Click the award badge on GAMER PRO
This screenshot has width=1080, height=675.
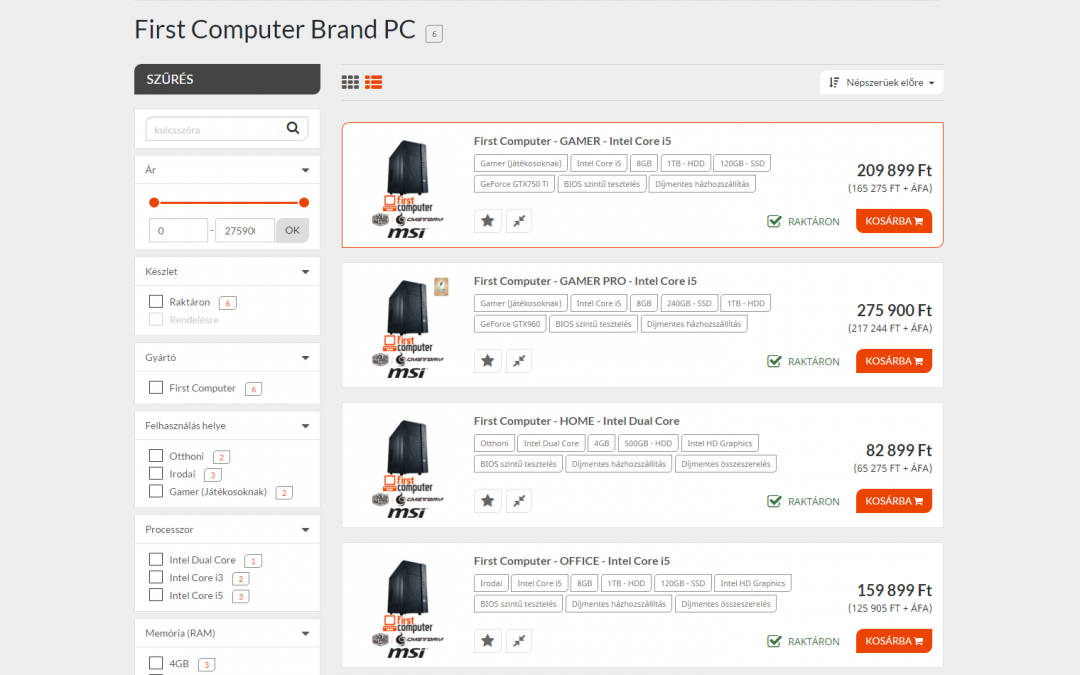pos(442,287)
